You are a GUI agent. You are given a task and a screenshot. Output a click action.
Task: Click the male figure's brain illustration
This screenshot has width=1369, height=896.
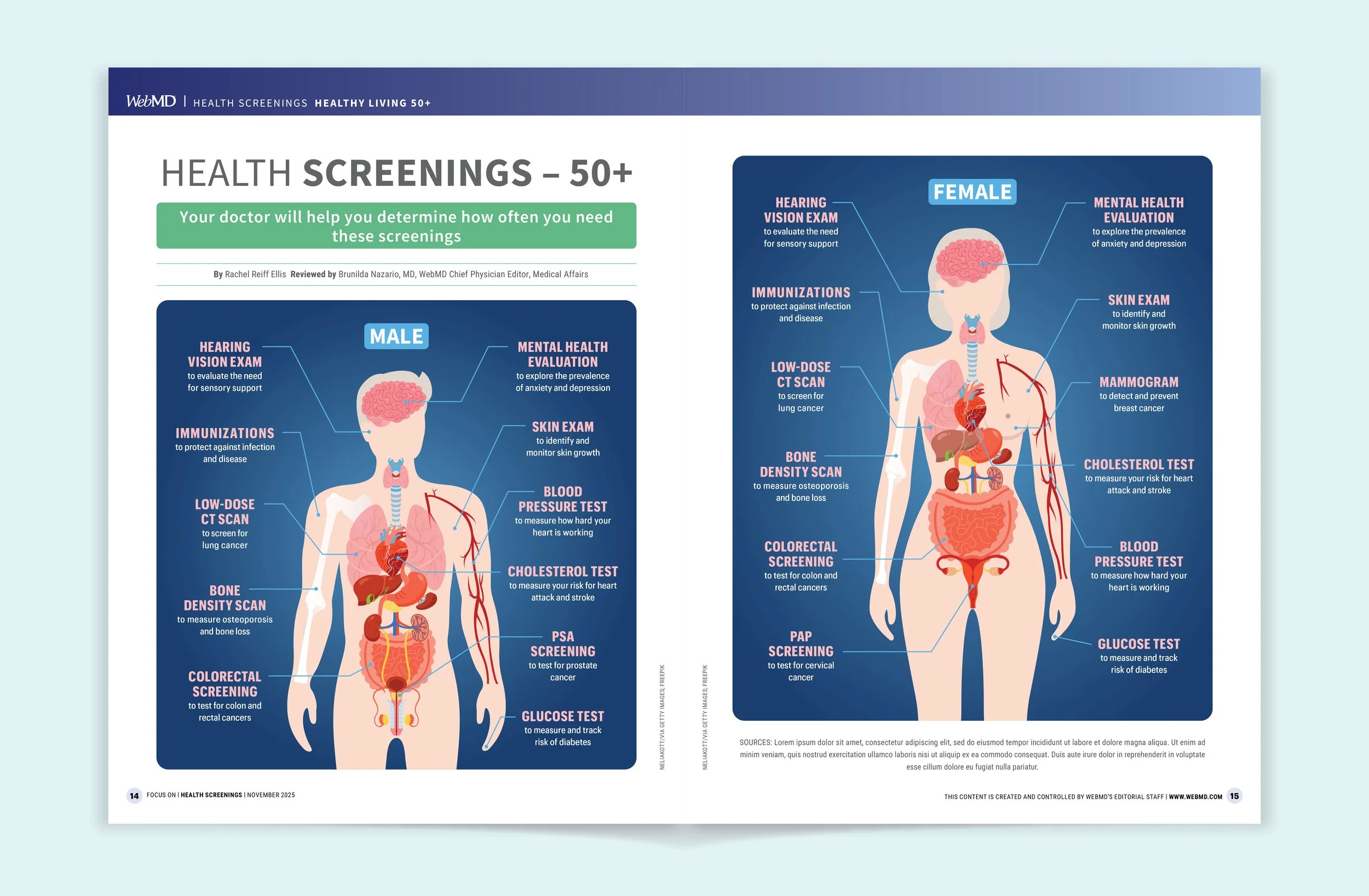point(394,401)
